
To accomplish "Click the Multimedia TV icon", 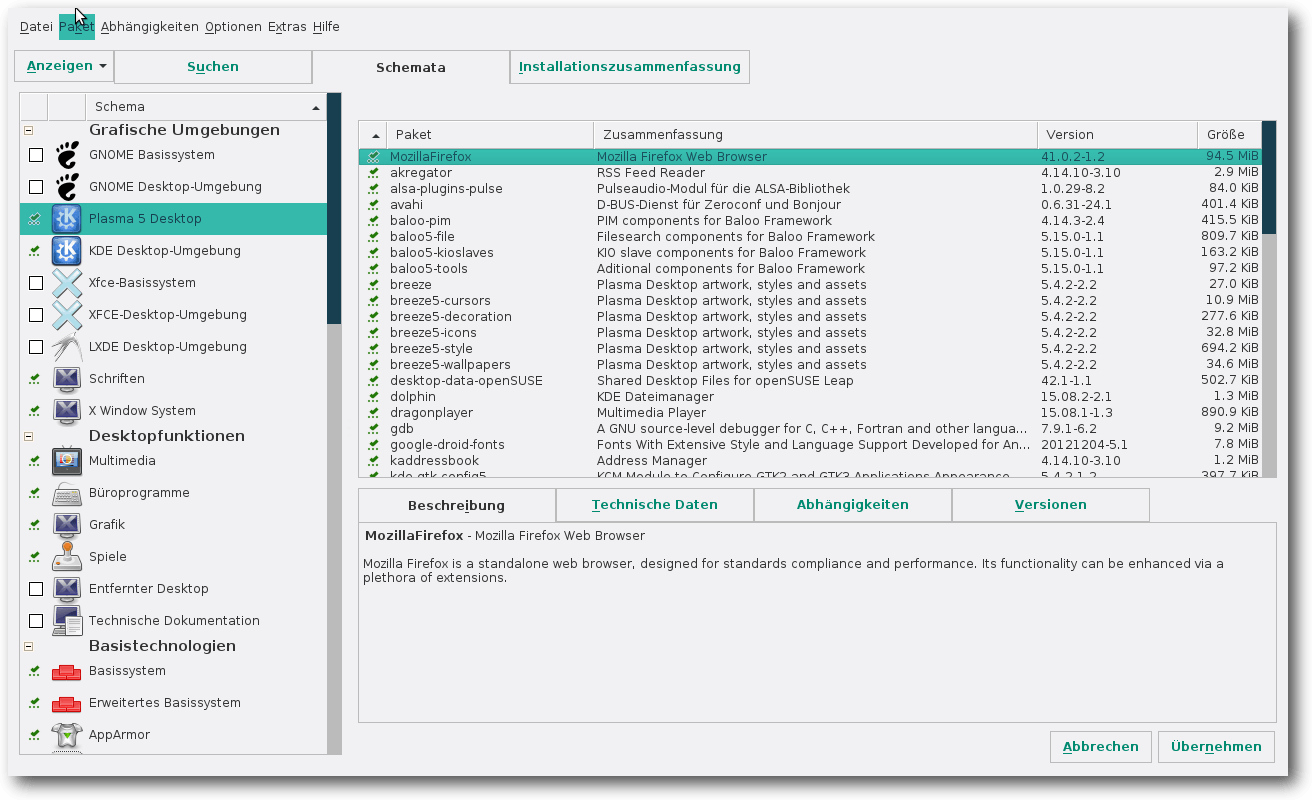I will [x=67, y=461].
